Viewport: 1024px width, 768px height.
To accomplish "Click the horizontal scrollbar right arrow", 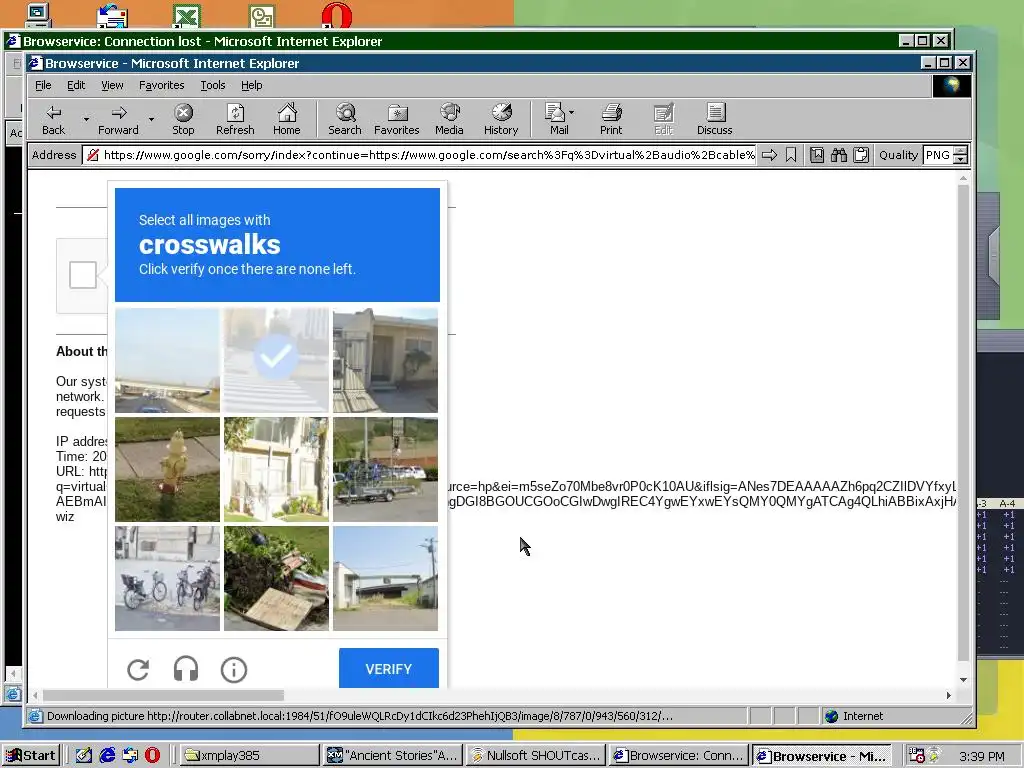I will coord(948,696).
